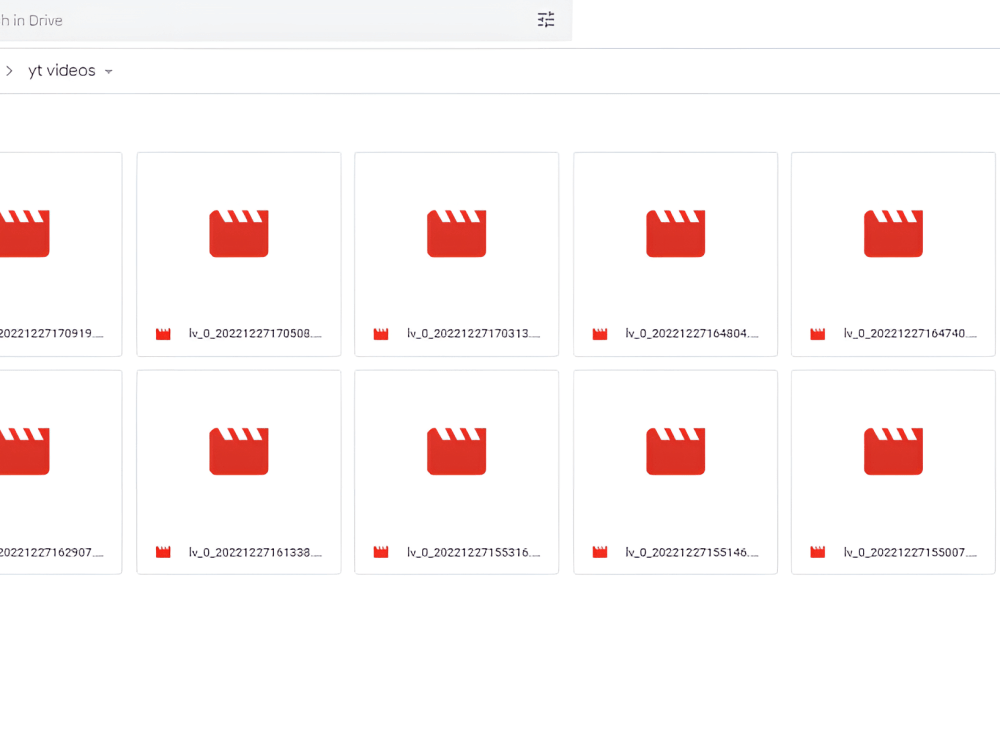Select file name lv_0_20221227170508
This screenshot has width=1000, height=750.
(x=255, y=334)
